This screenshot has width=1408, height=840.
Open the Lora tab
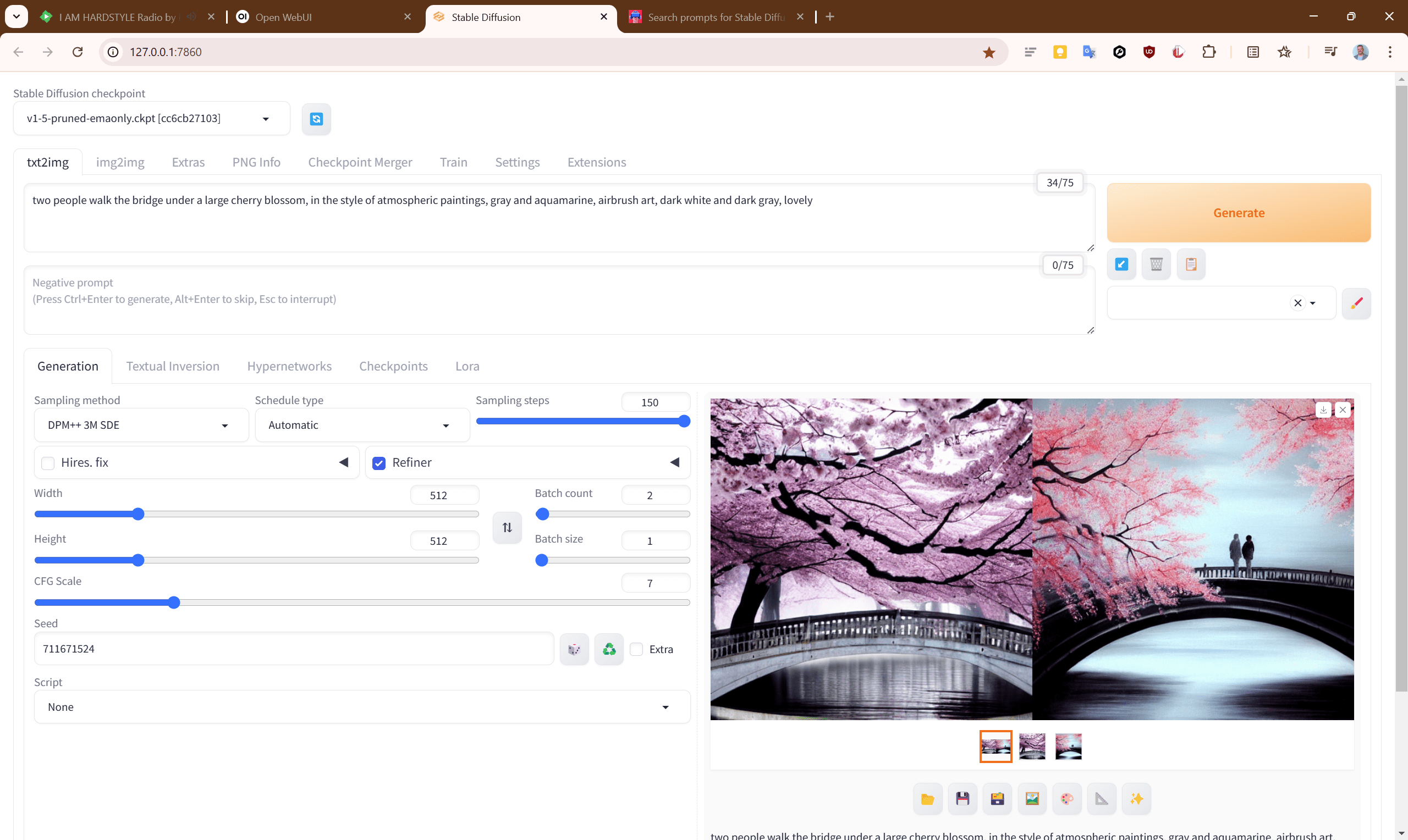(467, 366)
